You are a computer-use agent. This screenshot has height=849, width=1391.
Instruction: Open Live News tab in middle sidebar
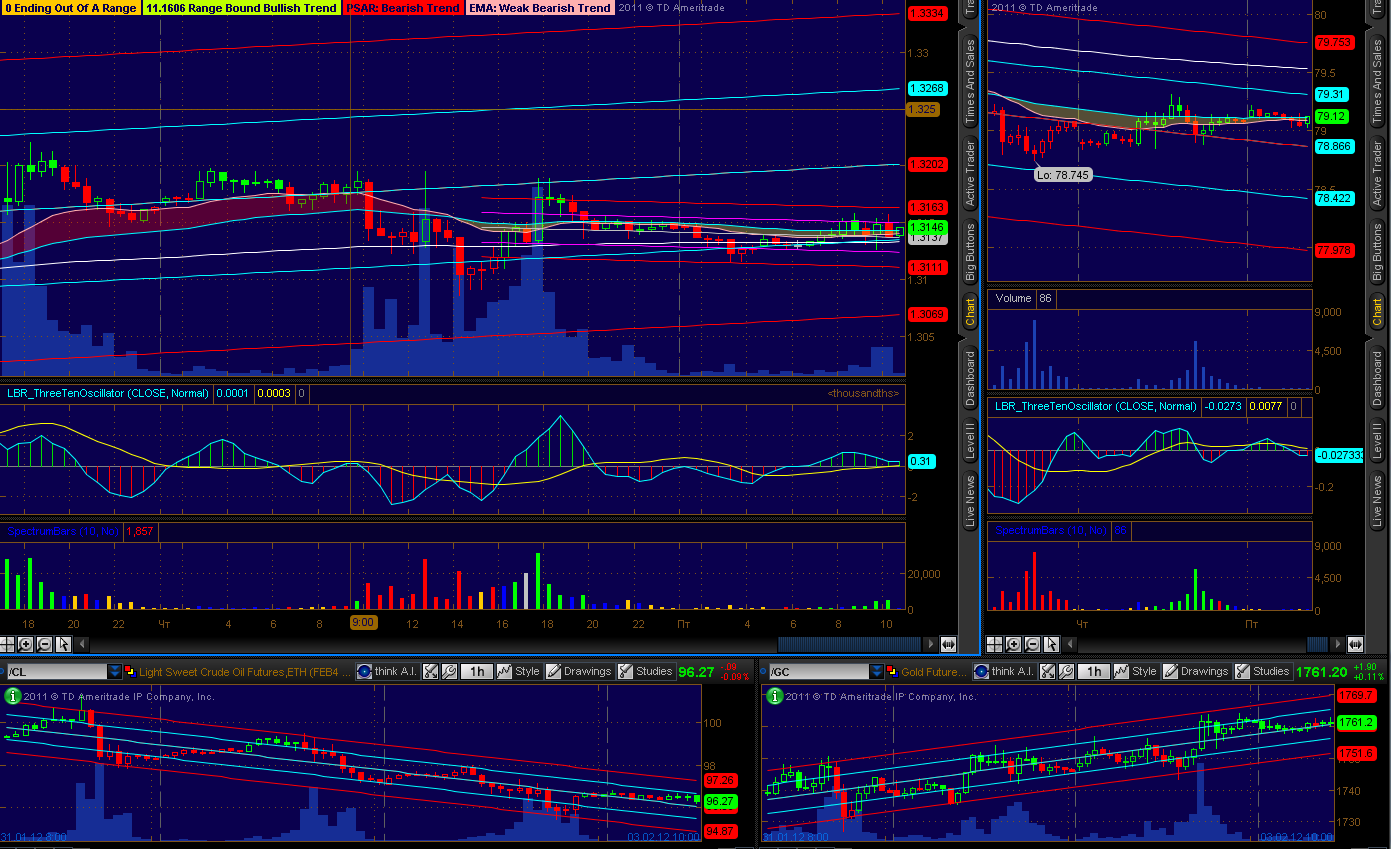point(969,501)
